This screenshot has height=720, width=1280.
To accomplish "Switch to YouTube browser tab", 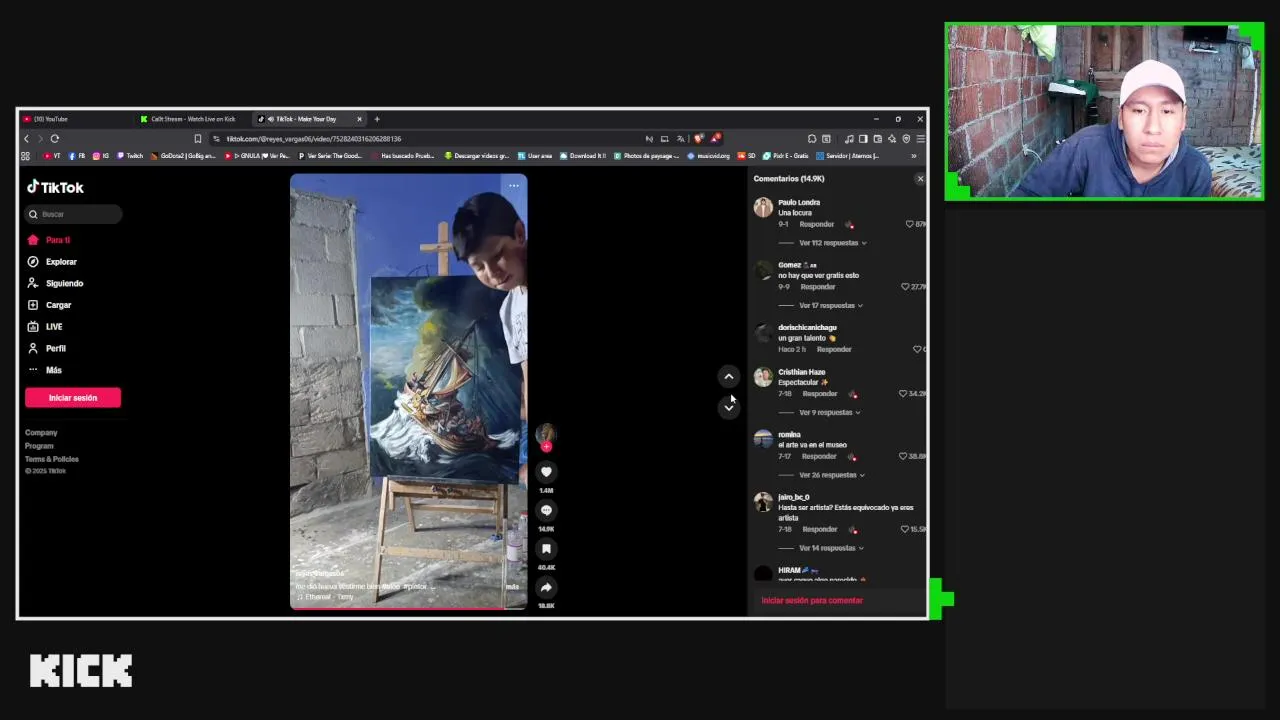I will pyautogui.click(x=75, y=119).
